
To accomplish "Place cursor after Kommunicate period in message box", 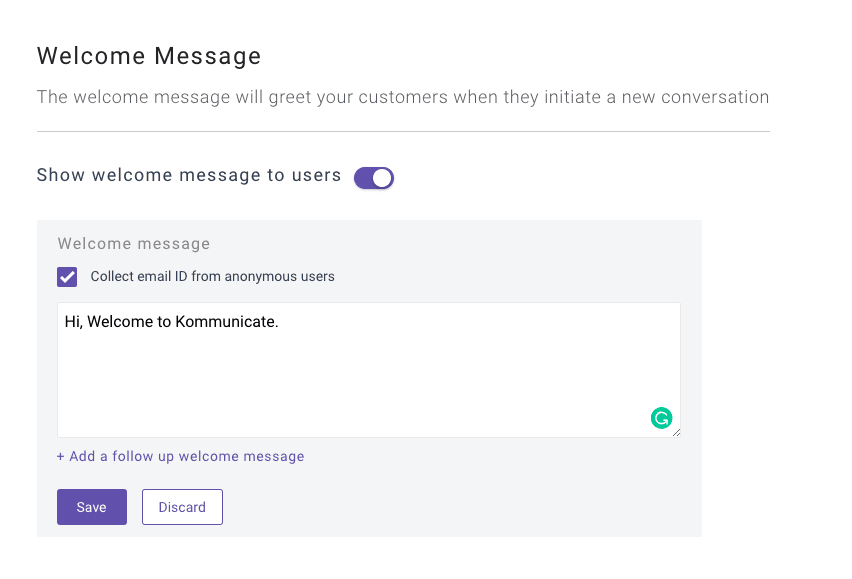I will tap(279, 322).
